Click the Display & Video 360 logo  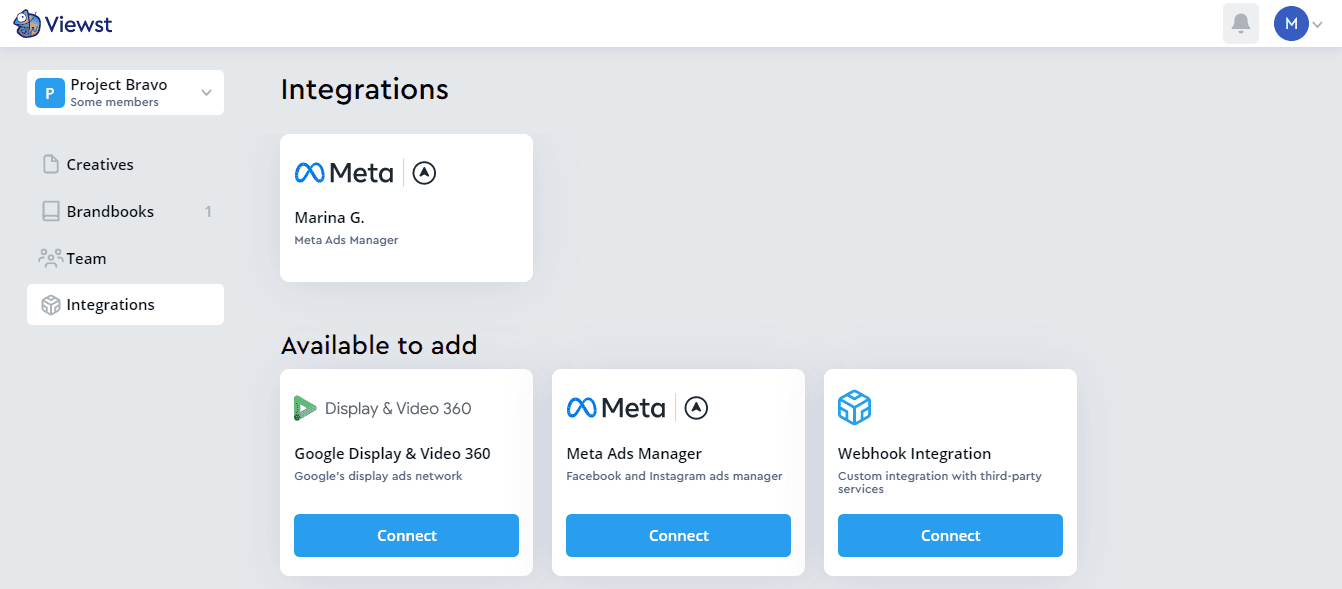382,408
